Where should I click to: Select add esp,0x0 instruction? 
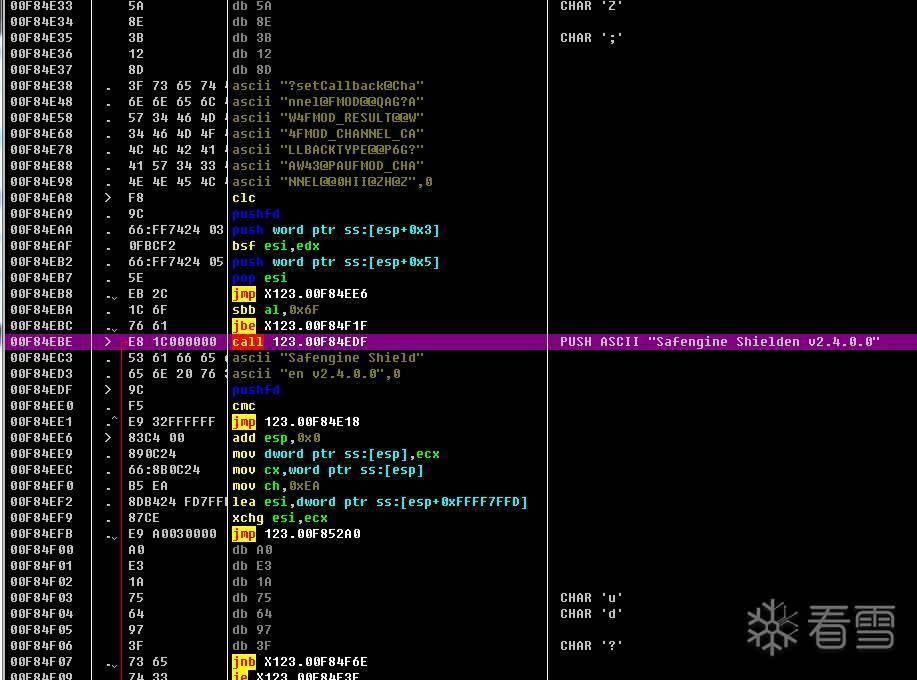tap(276, 437)
